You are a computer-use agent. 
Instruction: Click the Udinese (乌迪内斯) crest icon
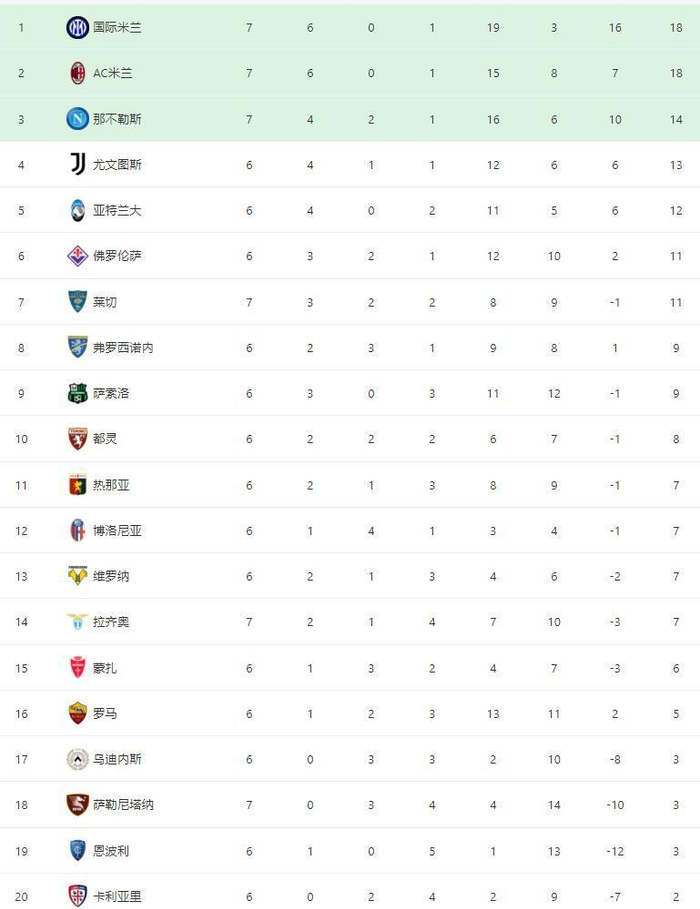77,759
